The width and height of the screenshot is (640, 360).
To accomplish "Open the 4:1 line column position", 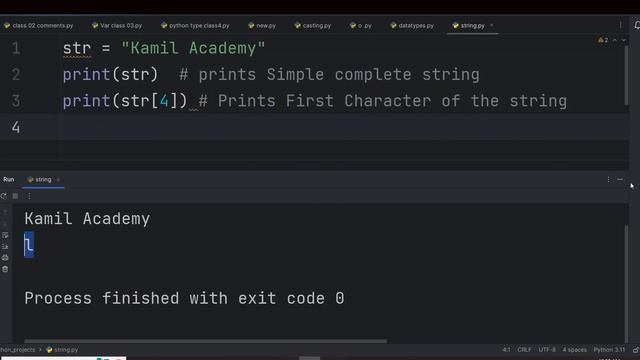I will pyautogui.click(x=506, y=350).
